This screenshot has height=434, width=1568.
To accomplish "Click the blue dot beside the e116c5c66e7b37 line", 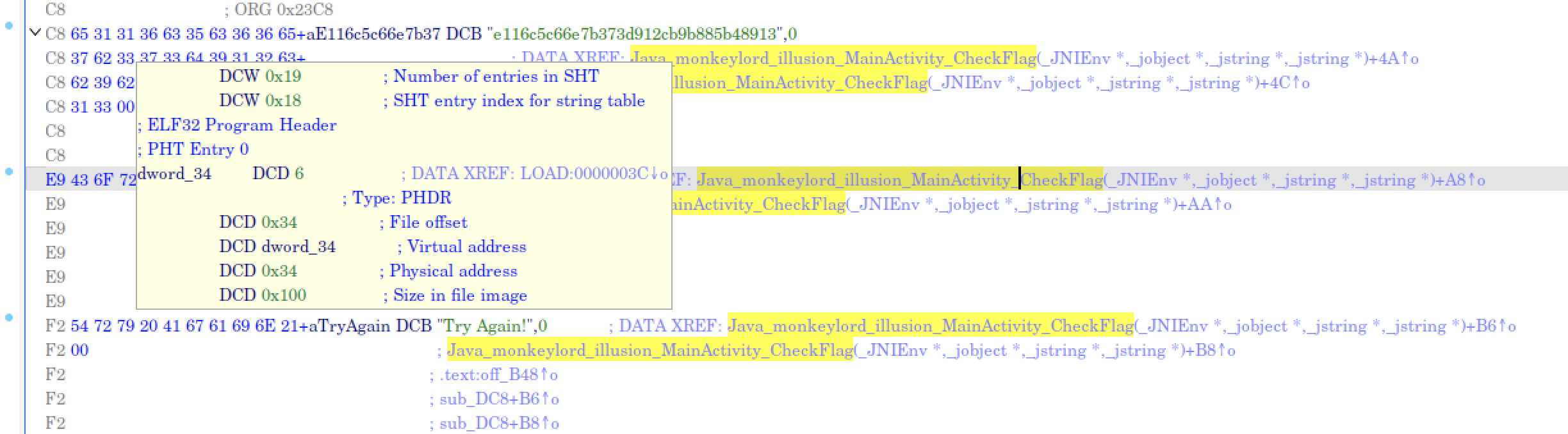I will (x=9, y=26).
